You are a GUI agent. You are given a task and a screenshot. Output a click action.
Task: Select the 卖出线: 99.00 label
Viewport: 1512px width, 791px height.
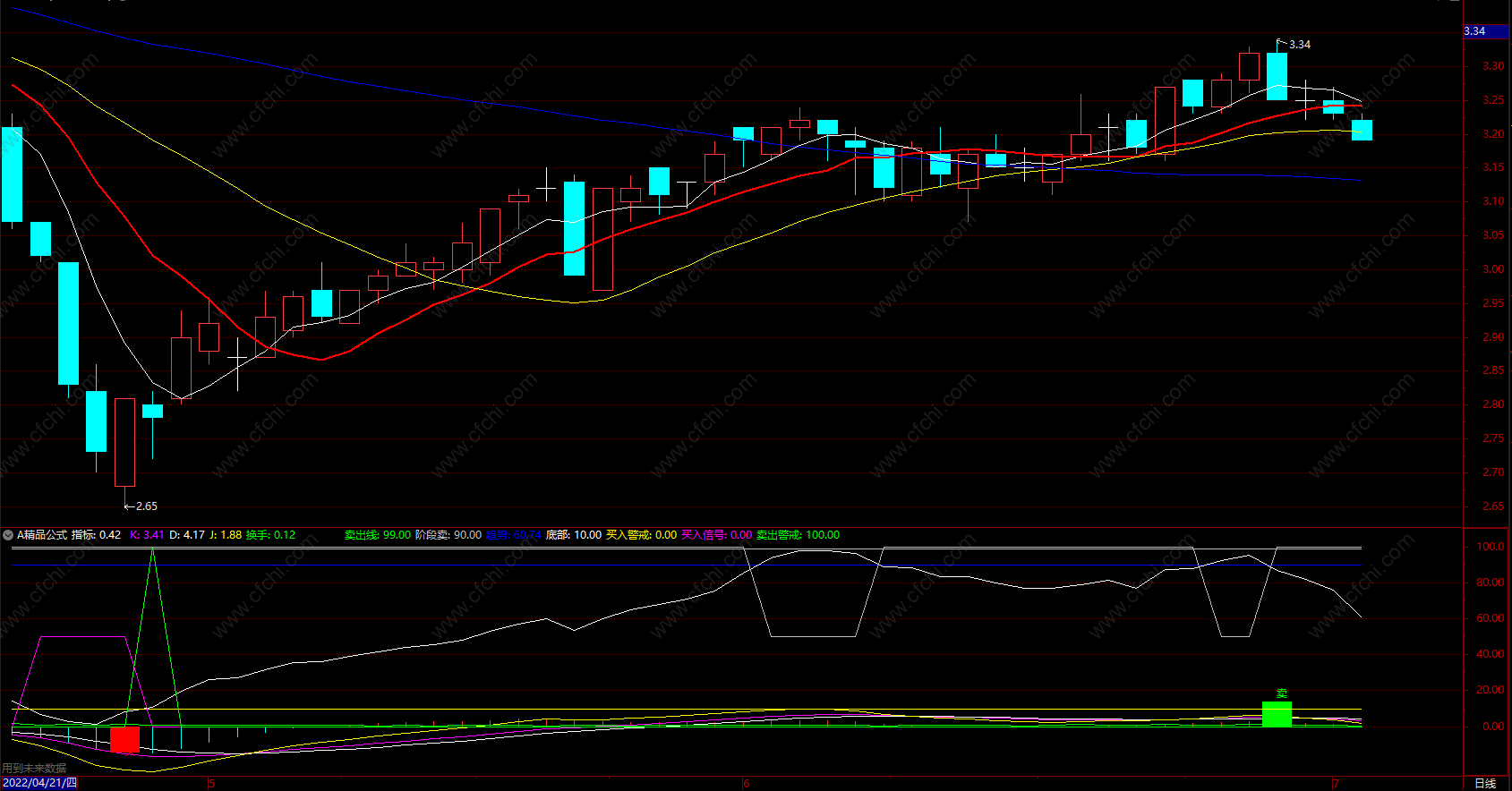click(x=378, y=535)
